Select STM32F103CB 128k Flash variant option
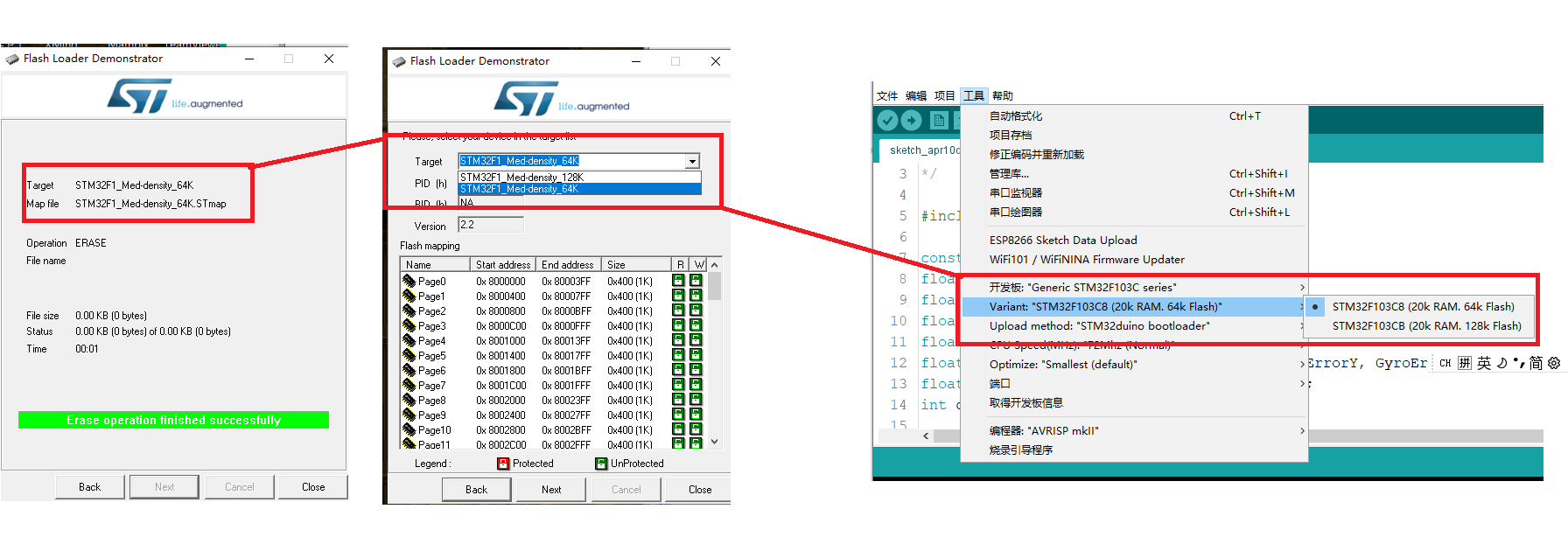Viewport: 1568px width, 551px height. [1418, 326]
